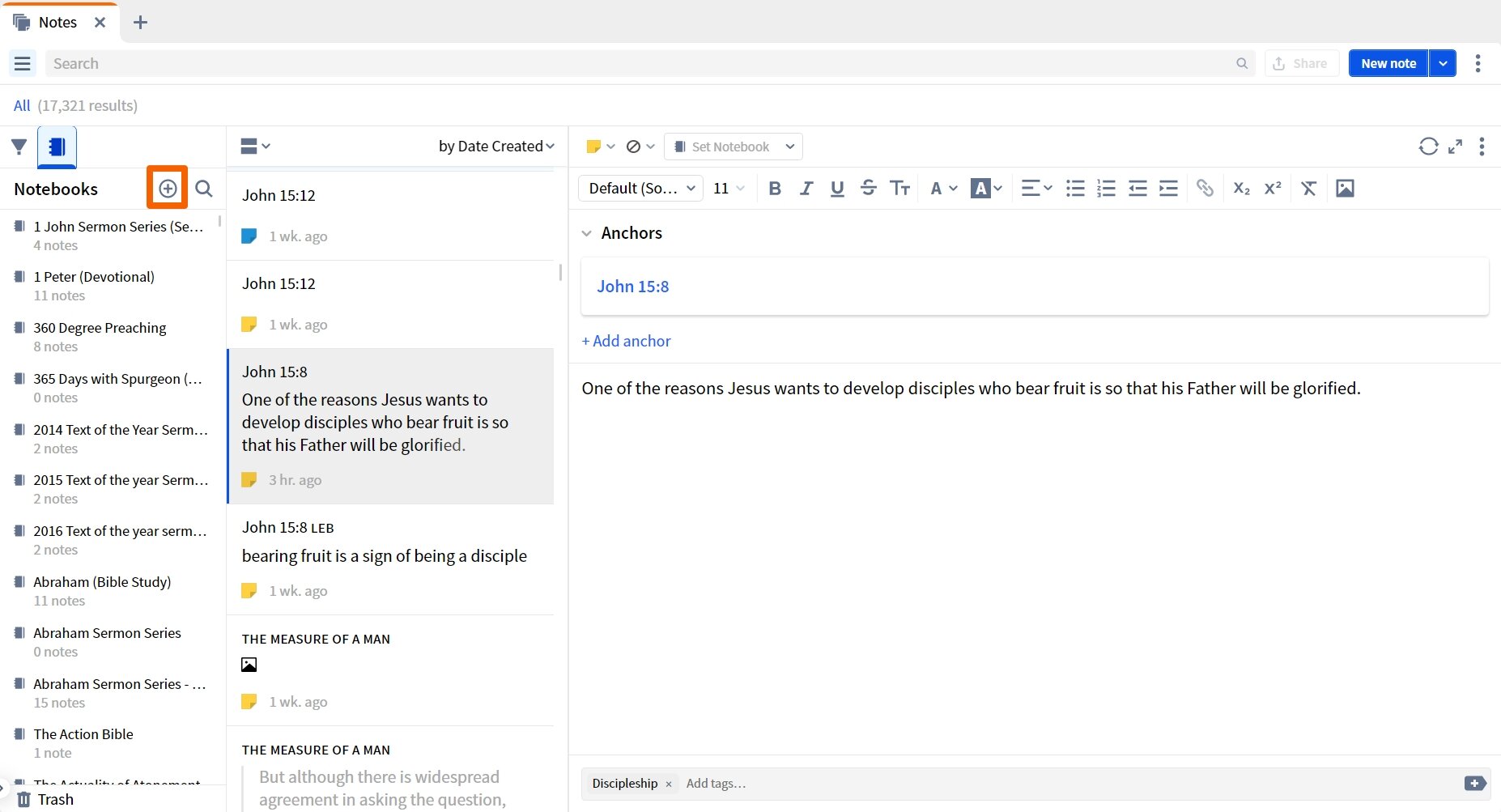The width and height of the screenshot is (1501, 812).
Task: Select the John 15:8 LEB note
Action: 390,559
